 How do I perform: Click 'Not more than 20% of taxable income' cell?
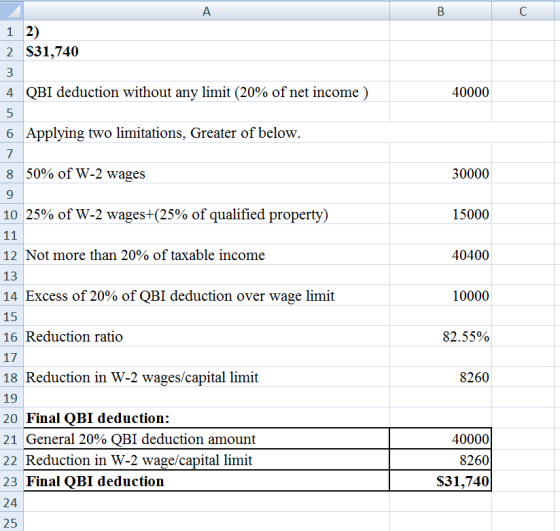(x=206, y=255)
